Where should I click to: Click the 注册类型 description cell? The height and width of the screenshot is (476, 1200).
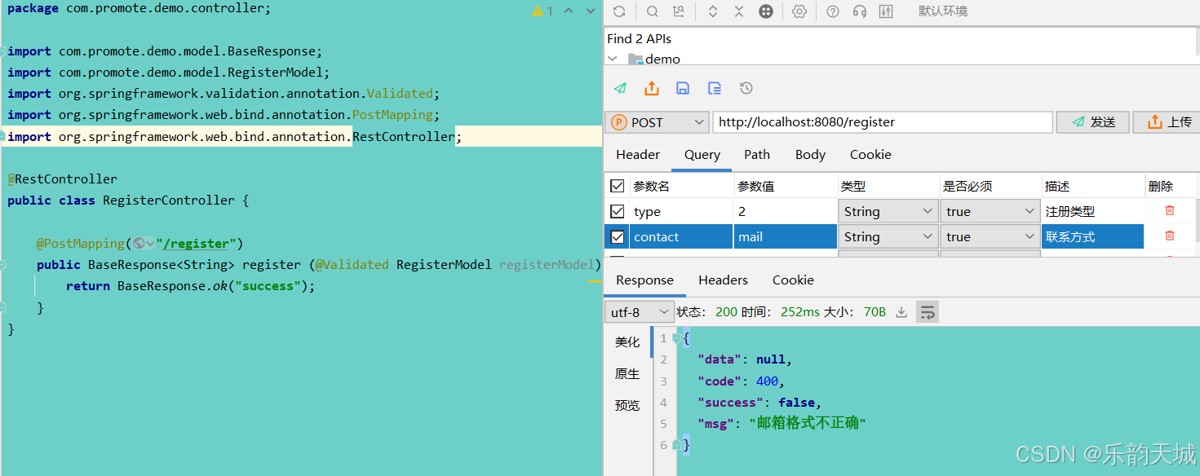pos(1093,211)
